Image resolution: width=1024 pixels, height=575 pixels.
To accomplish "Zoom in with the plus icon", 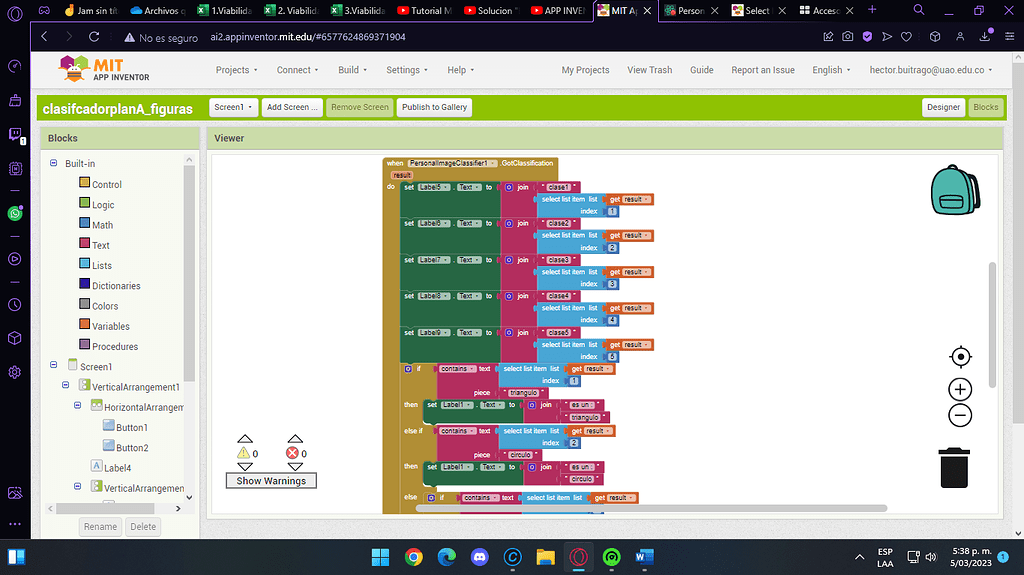I will point(960,390).
